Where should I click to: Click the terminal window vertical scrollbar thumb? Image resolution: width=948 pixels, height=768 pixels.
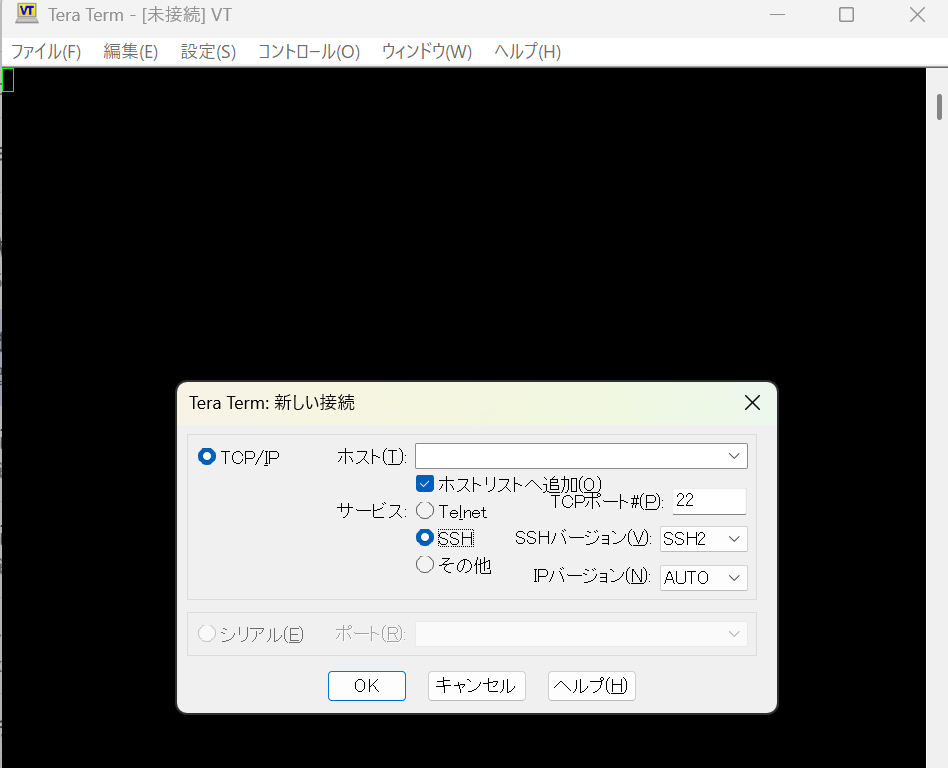939,107
